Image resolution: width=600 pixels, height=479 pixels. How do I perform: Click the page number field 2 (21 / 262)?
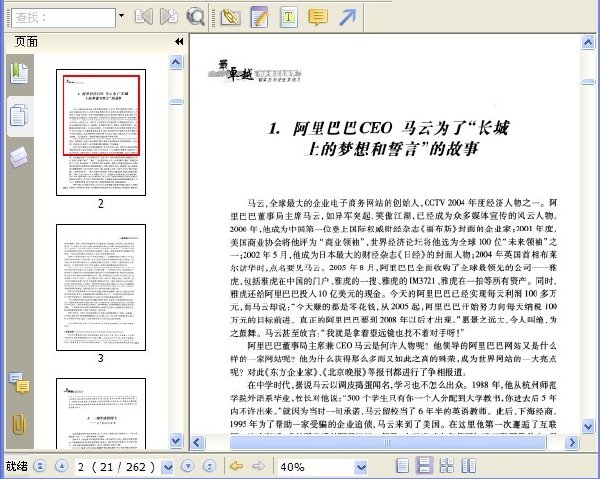[x=117, y=467]
